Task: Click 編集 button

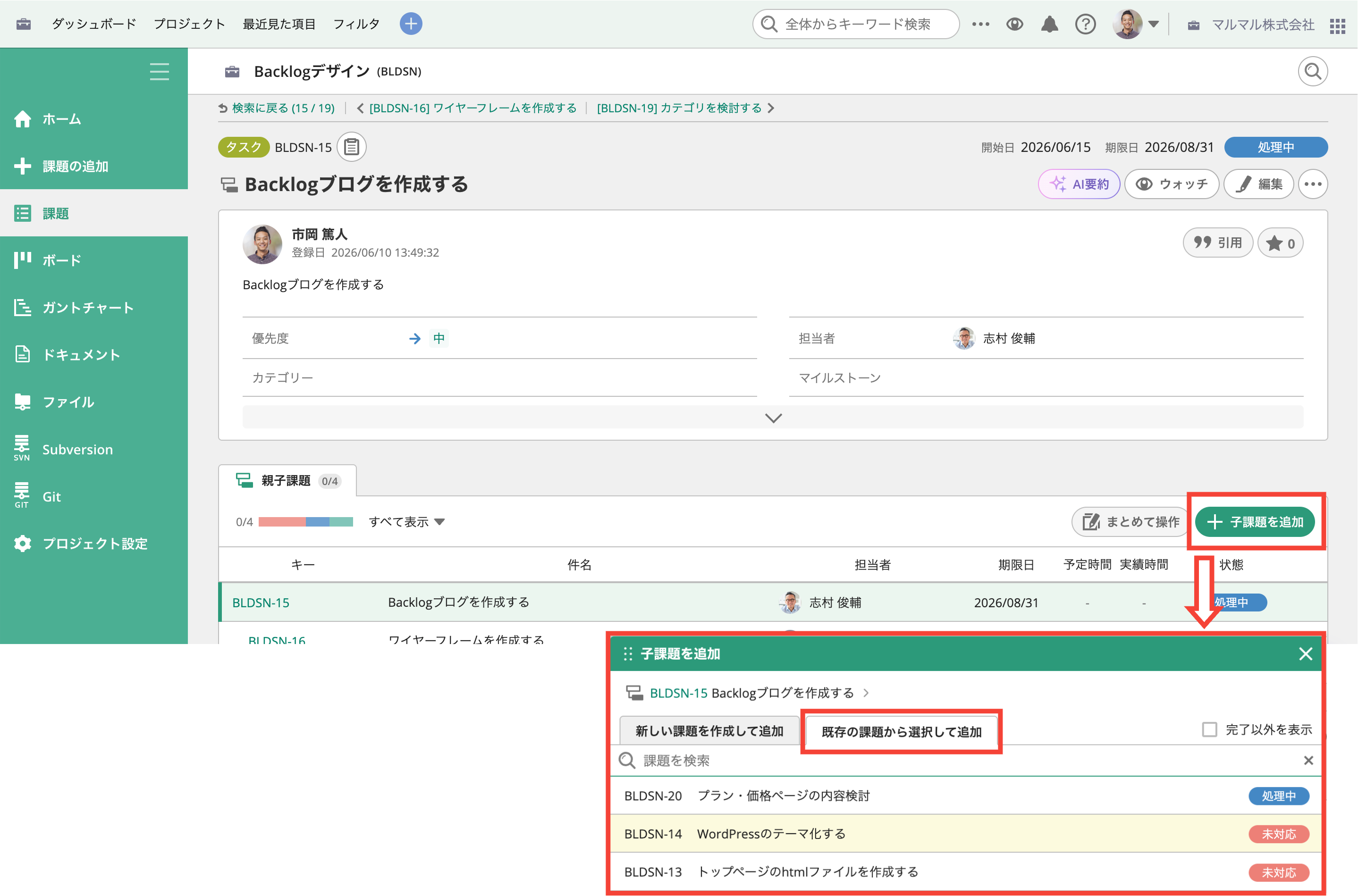Action: (x=1258, y=184)
